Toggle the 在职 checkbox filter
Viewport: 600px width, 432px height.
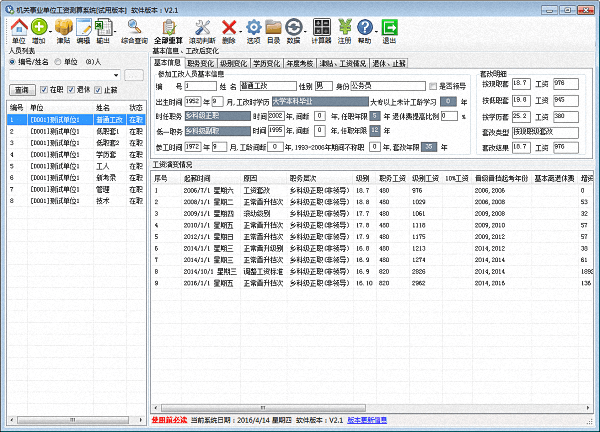click(x=42, y=90)
